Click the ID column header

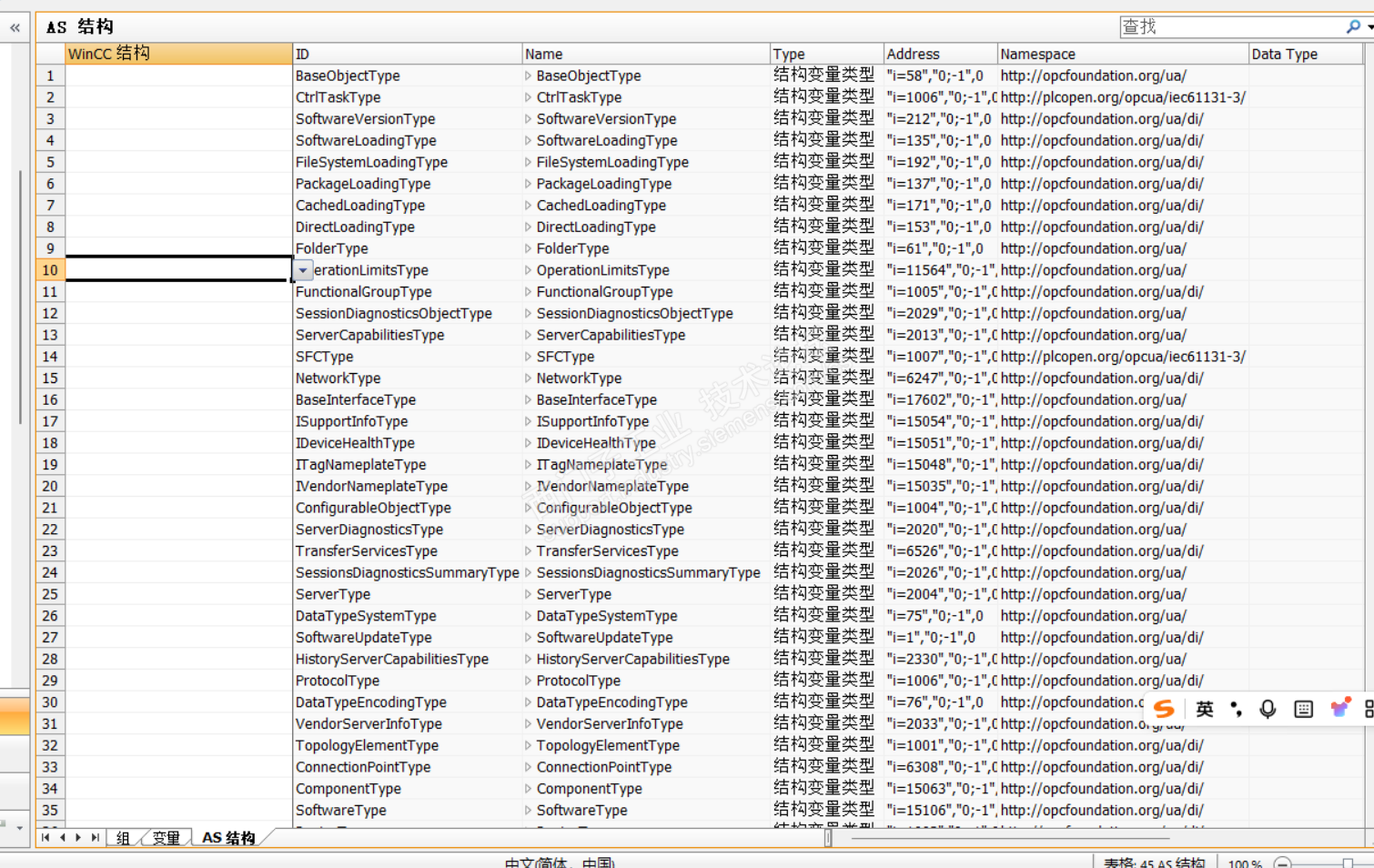point(408,54)
